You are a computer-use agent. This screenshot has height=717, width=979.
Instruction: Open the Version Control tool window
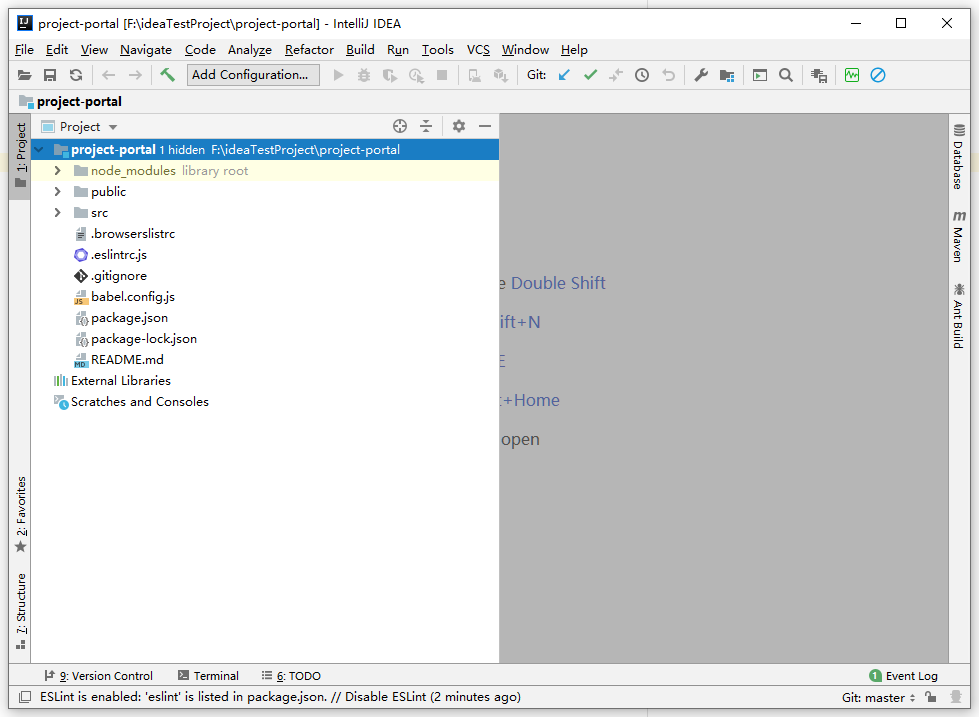pyautogui.click(x=99, y=676)
